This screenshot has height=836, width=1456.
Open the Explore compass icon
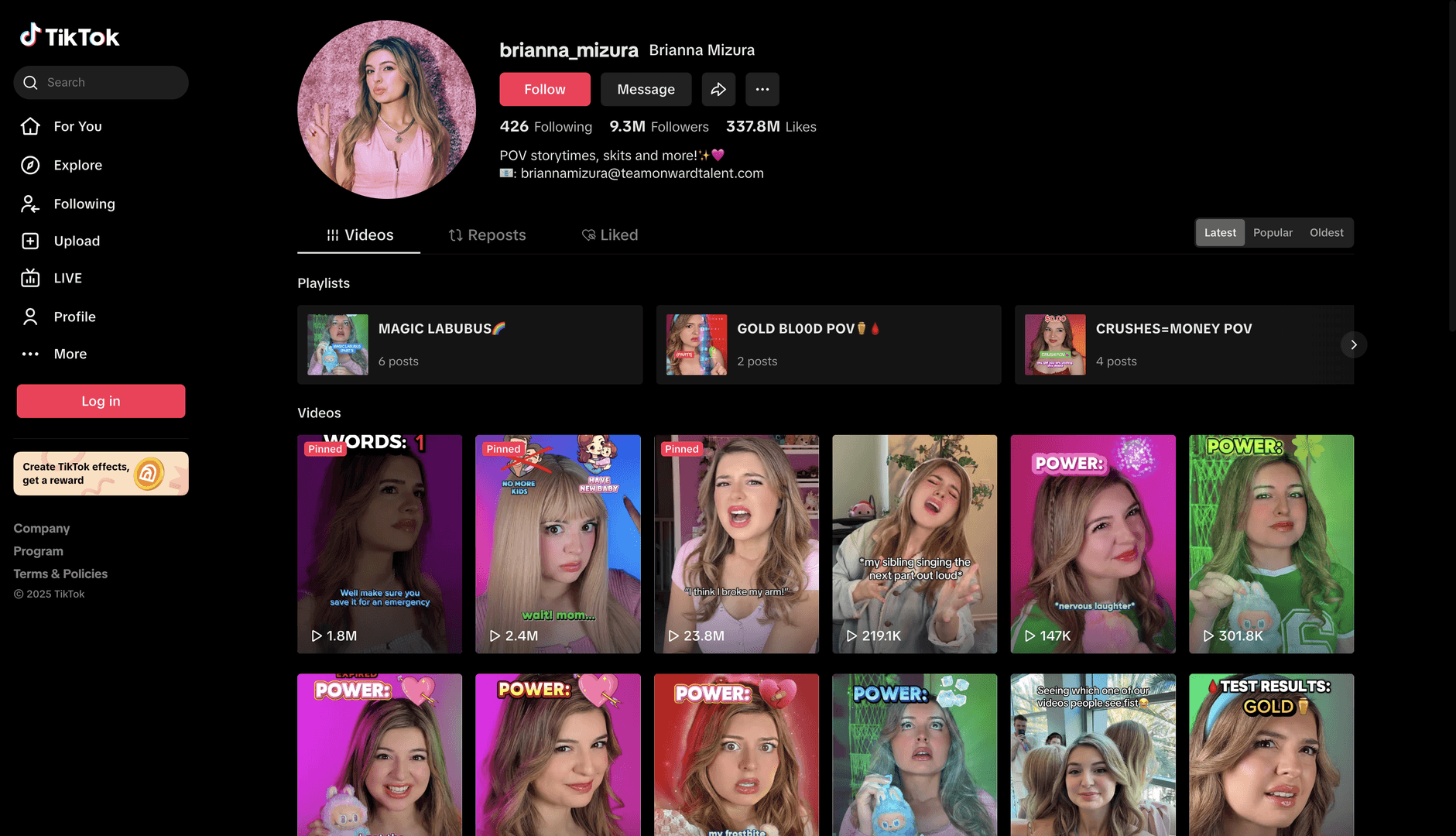click(x=30, y=165)
